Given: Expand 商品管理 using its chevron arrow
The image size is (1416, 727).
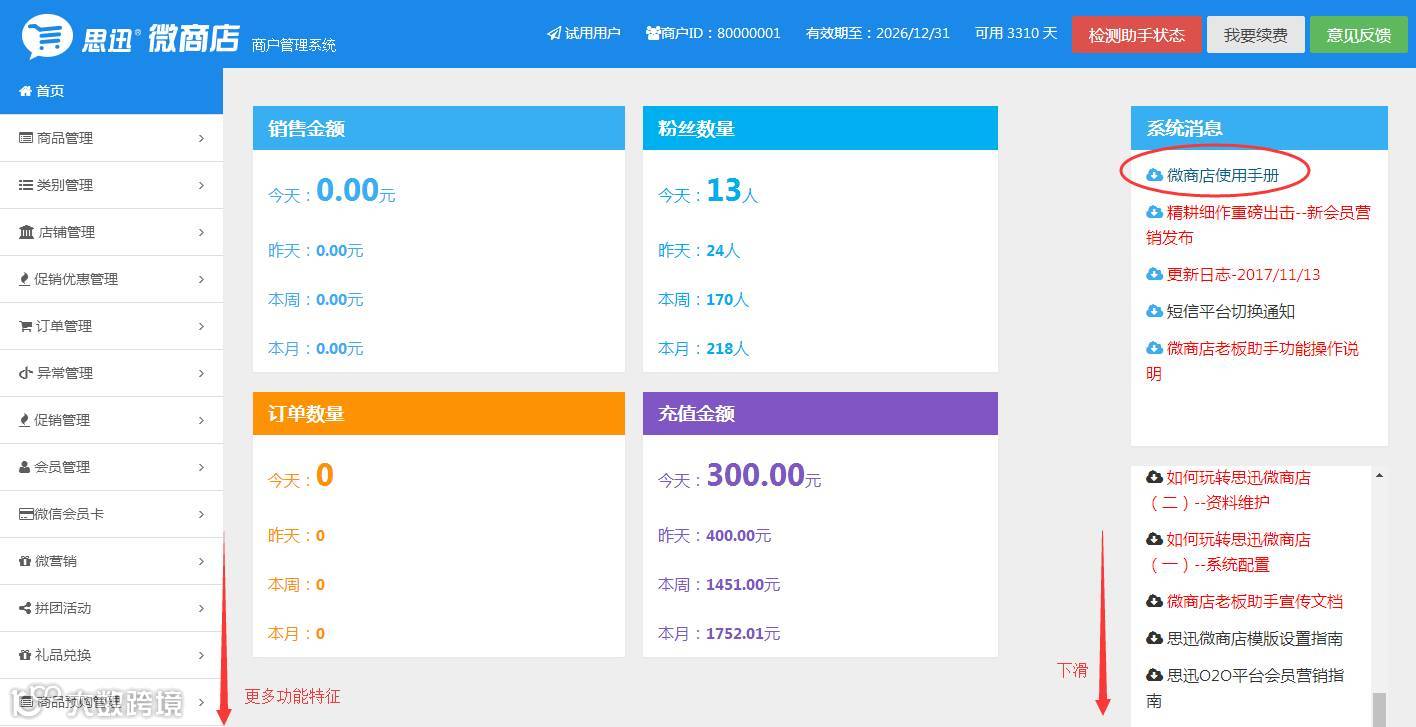Looking at the screenshot, I should [201, 138].
